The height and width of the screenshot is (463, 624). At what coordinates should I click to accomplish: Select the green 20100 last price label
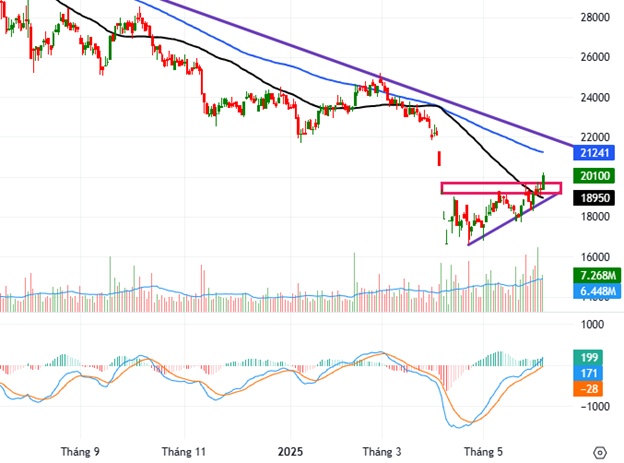597,176
